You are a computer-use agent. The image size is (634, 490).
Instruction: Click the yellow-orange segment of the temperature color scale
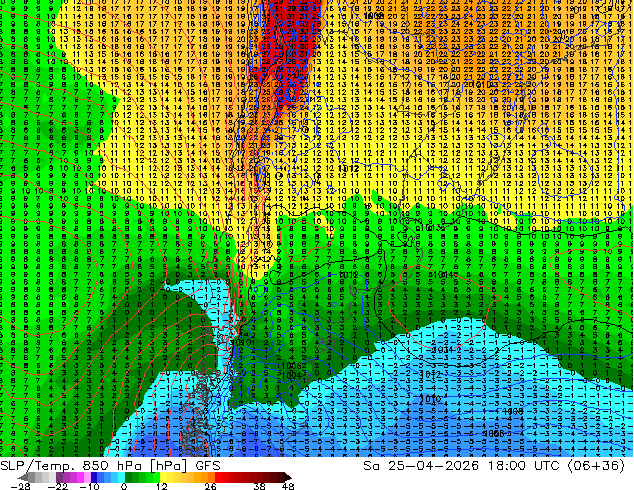point(187,477)
